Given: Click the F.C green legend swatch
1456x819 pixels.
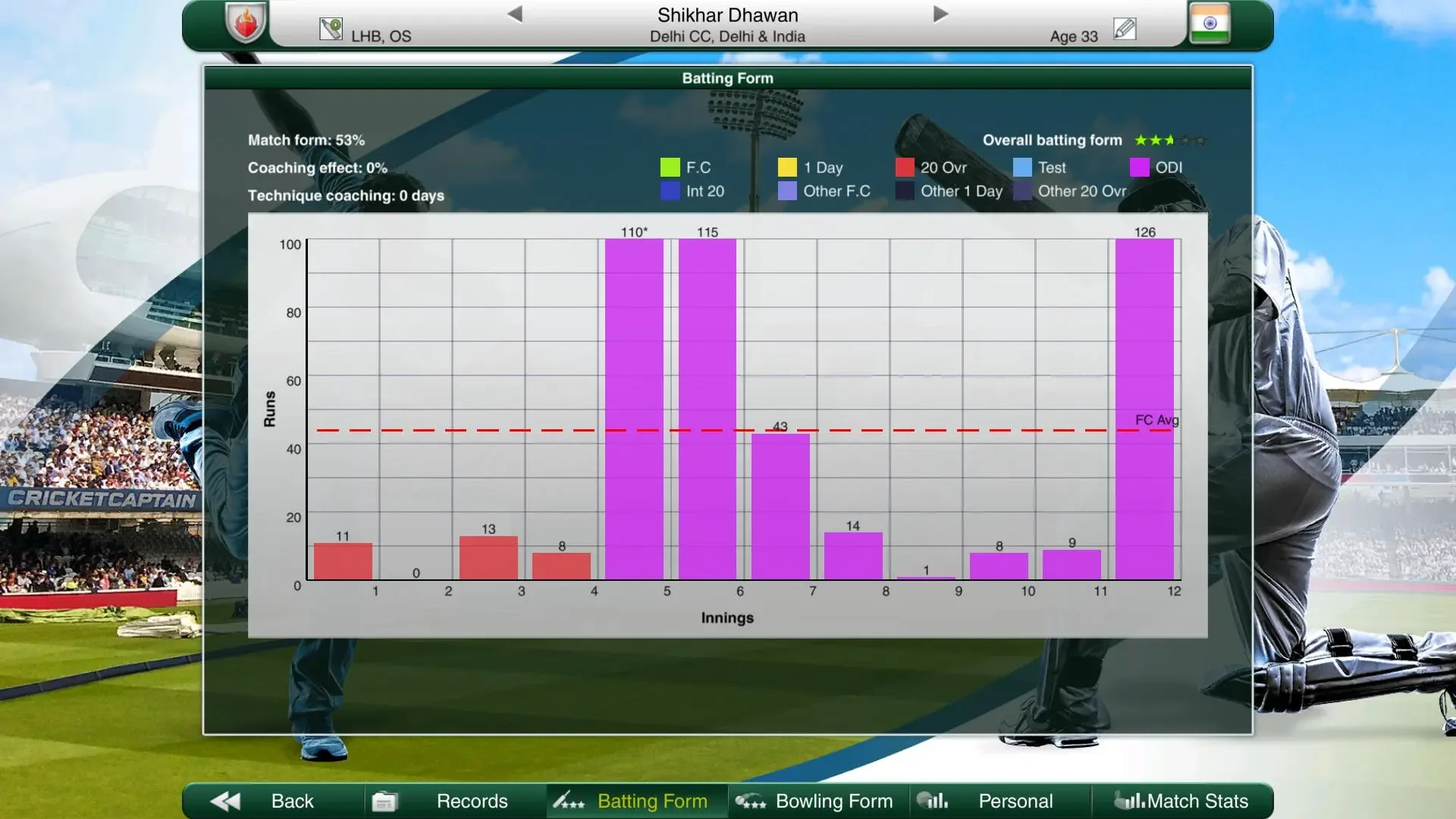Looking at the screenshot, I should pos(670,168).
